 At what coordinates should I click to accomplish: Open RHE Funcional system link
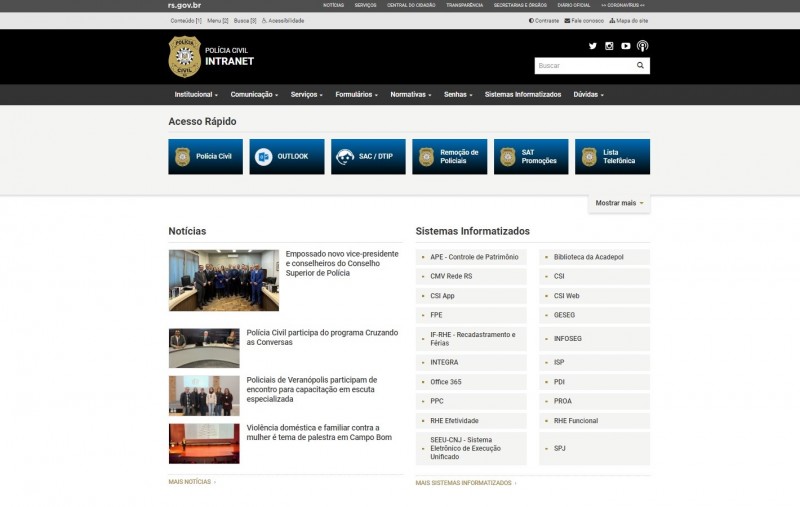[594, 421]
